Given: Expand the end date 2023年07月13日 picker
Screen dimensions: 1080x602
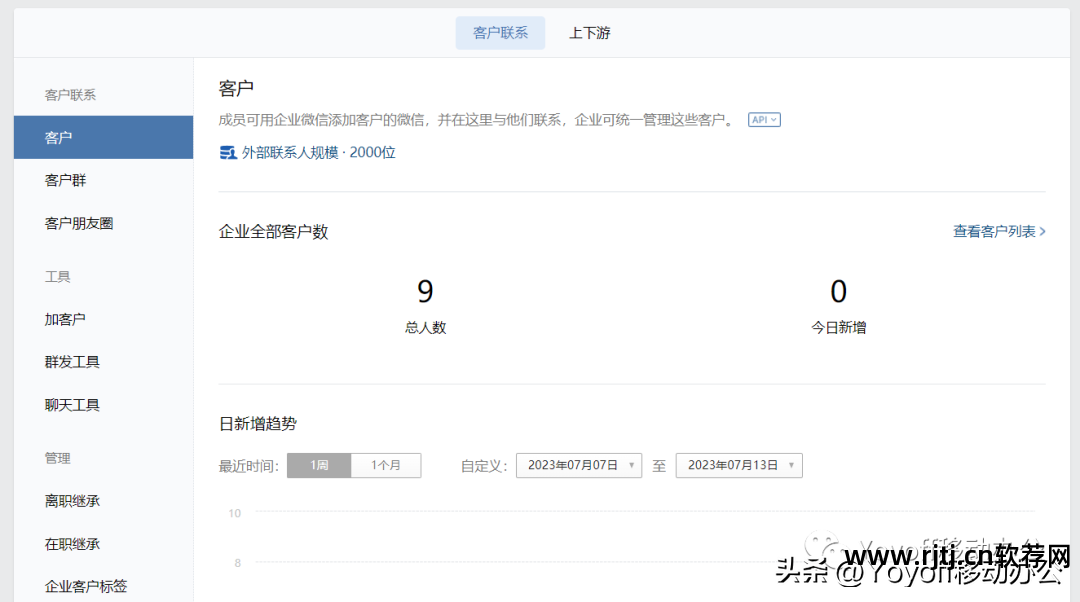Looking at the screenshot, I should click(738, 465).
